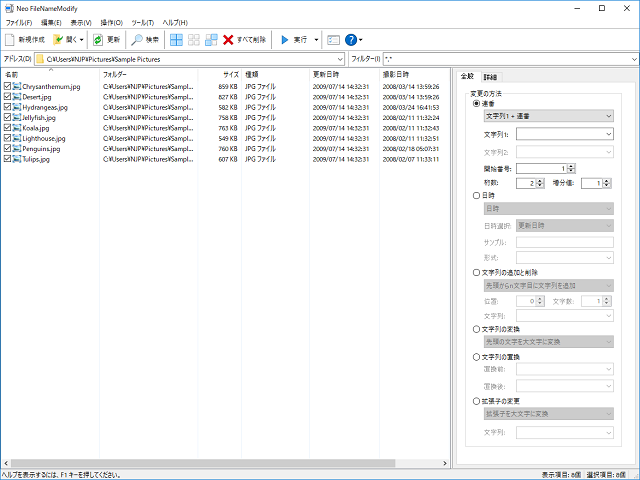
Task: Select the 文字列の置換 radio button
Action: pyautogui.click(x=476, y=357)
